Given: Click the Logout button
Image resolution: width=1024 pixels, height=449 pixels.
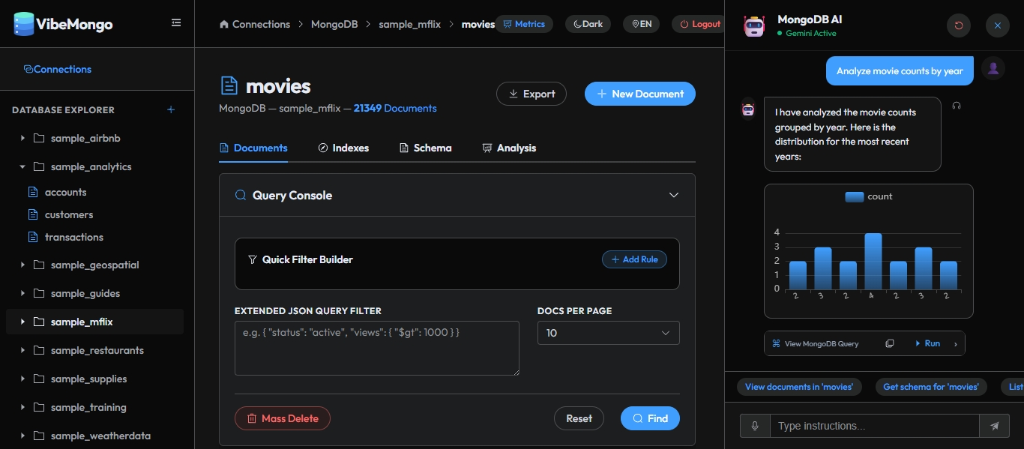Looking at the screenshot, I should [x=699, y=24].
